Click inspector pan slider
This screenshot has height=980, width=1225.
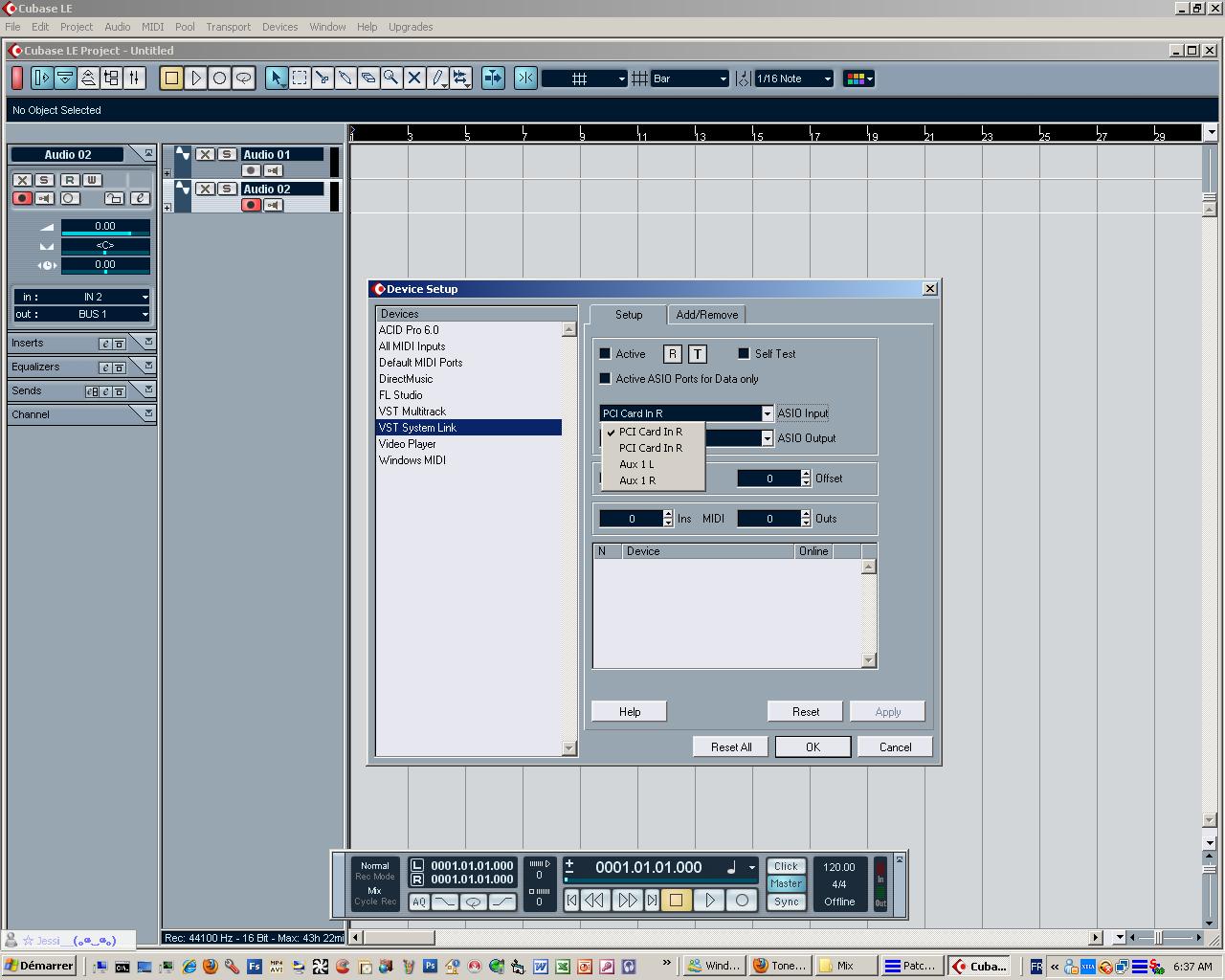105,246
